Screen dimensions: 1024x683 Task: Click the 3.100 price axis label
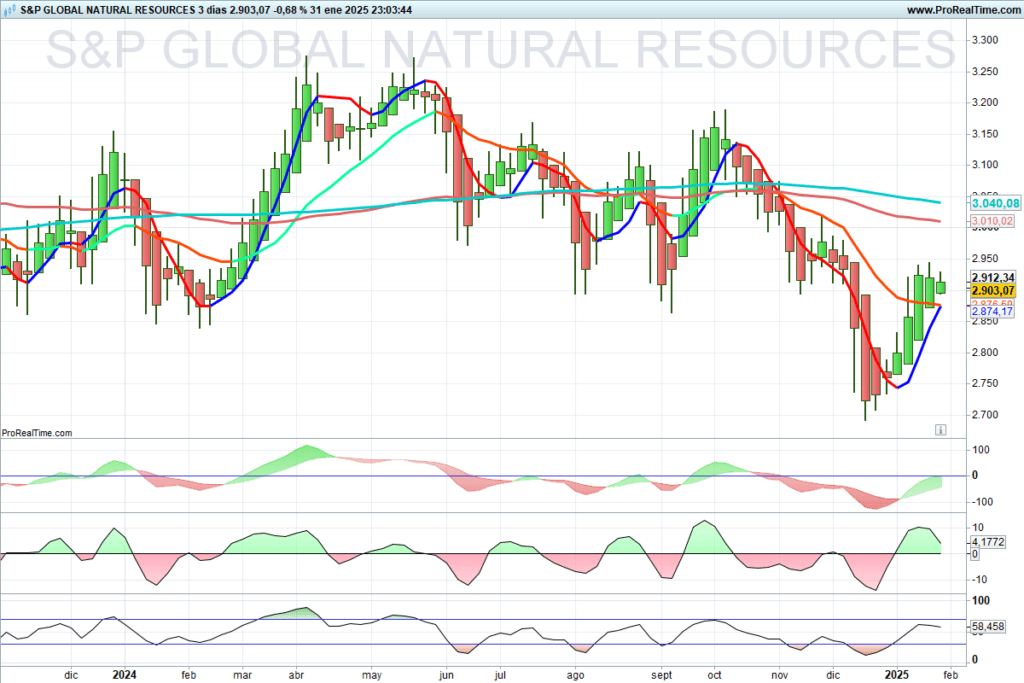pos(985,165)
